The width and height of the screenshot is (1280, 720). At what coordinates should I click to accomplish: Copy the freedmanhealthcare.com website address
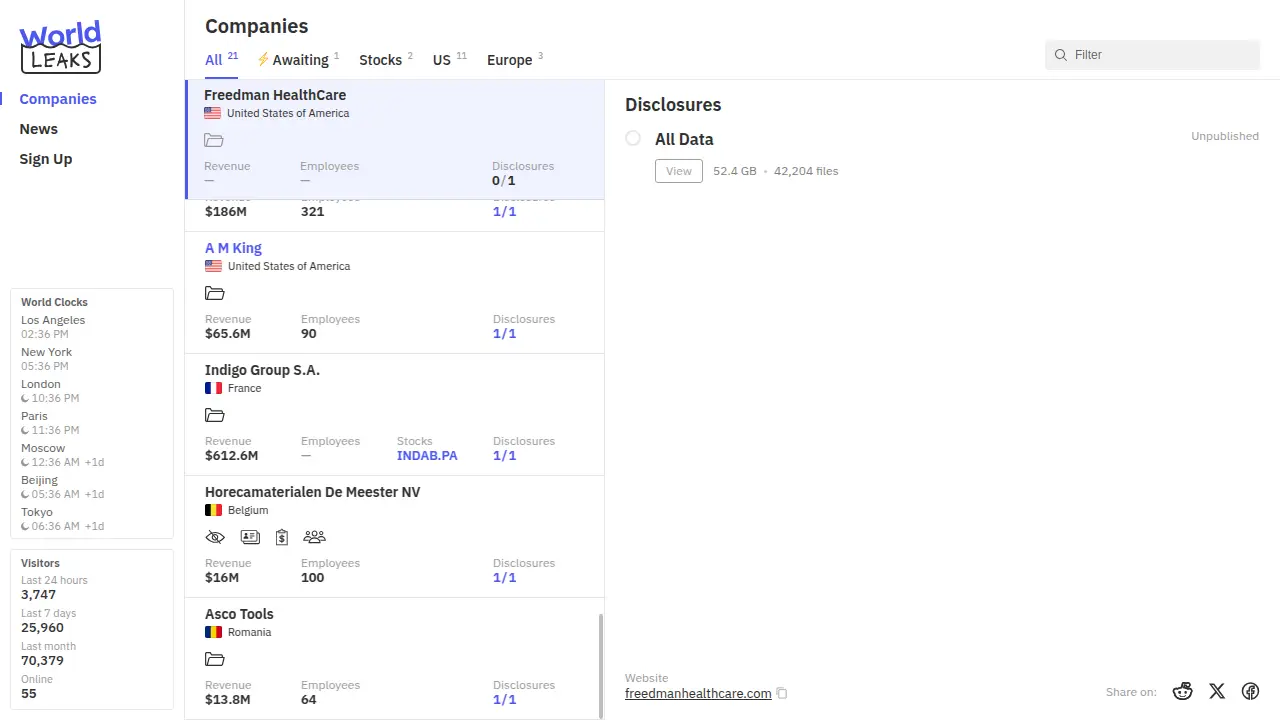(782, 694)
